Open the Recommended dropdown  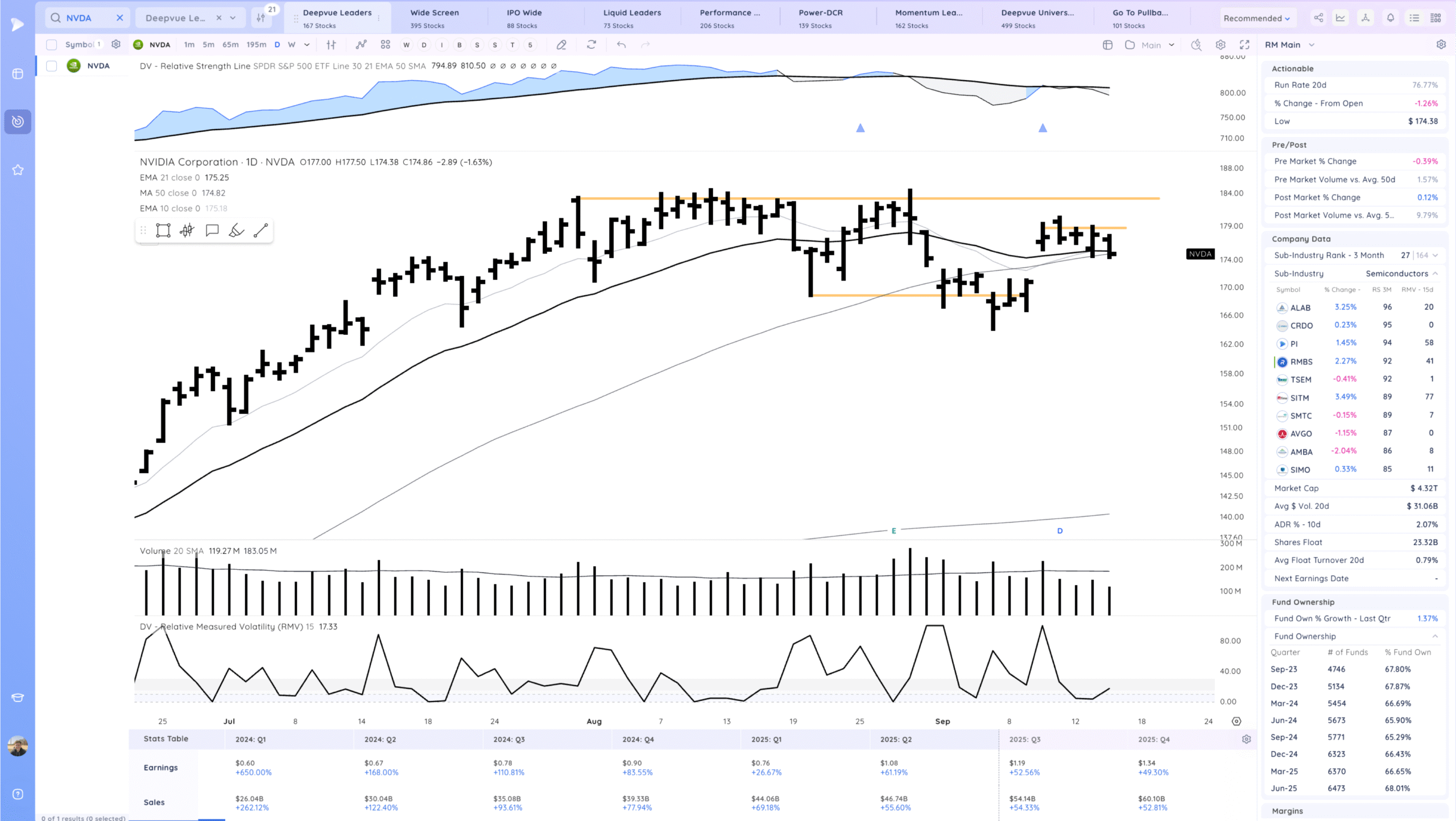pyautogui.click(x=1256, y=18)
